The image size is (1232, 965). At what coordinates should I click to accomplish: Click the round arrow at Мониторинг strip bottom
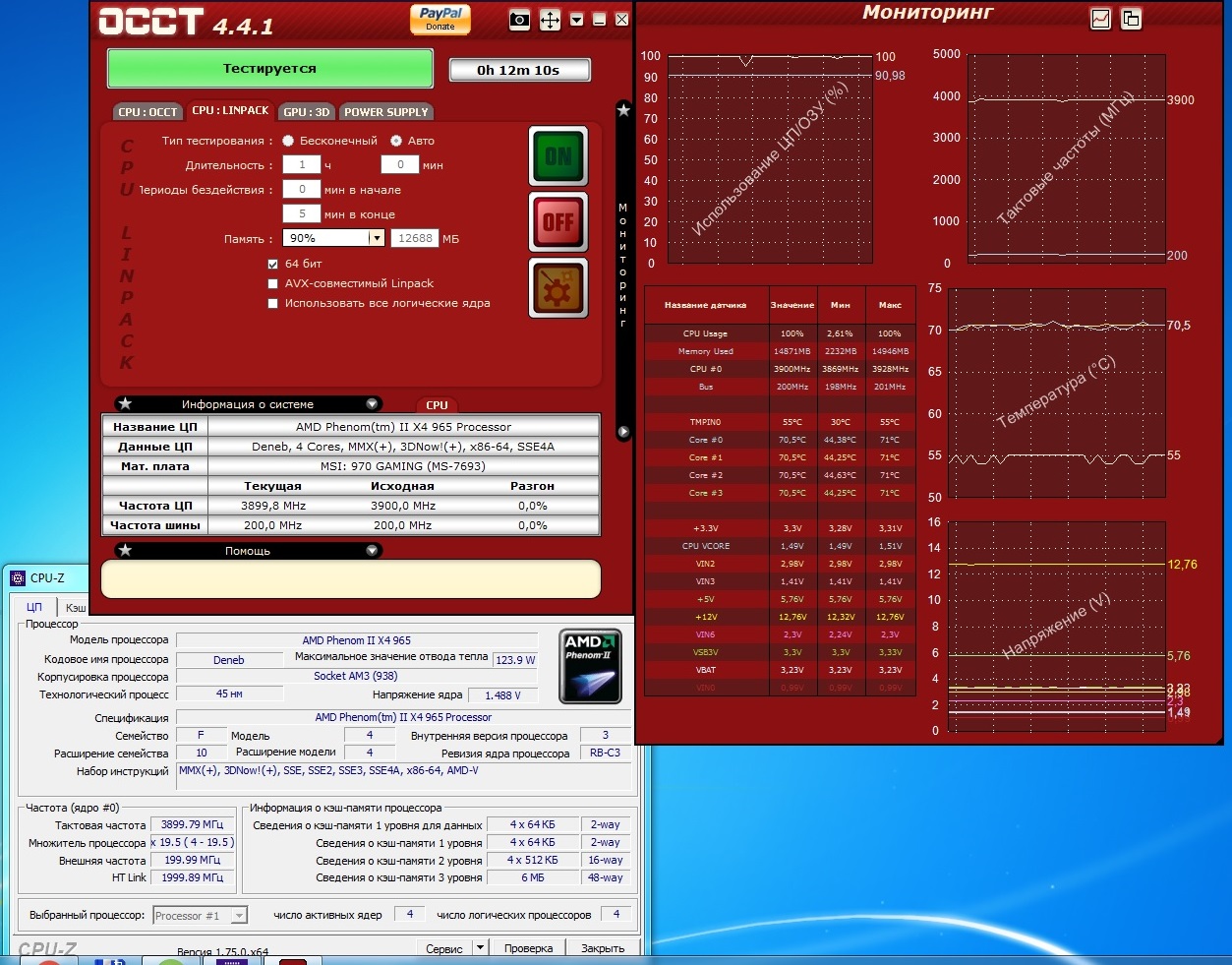click(623, 432)
